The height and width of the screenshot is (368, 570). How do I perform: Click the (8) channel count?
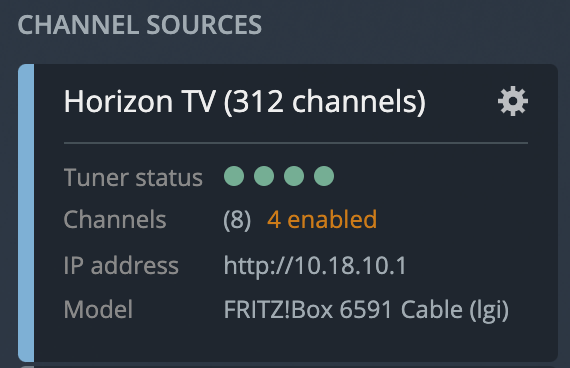pos(237,220)
